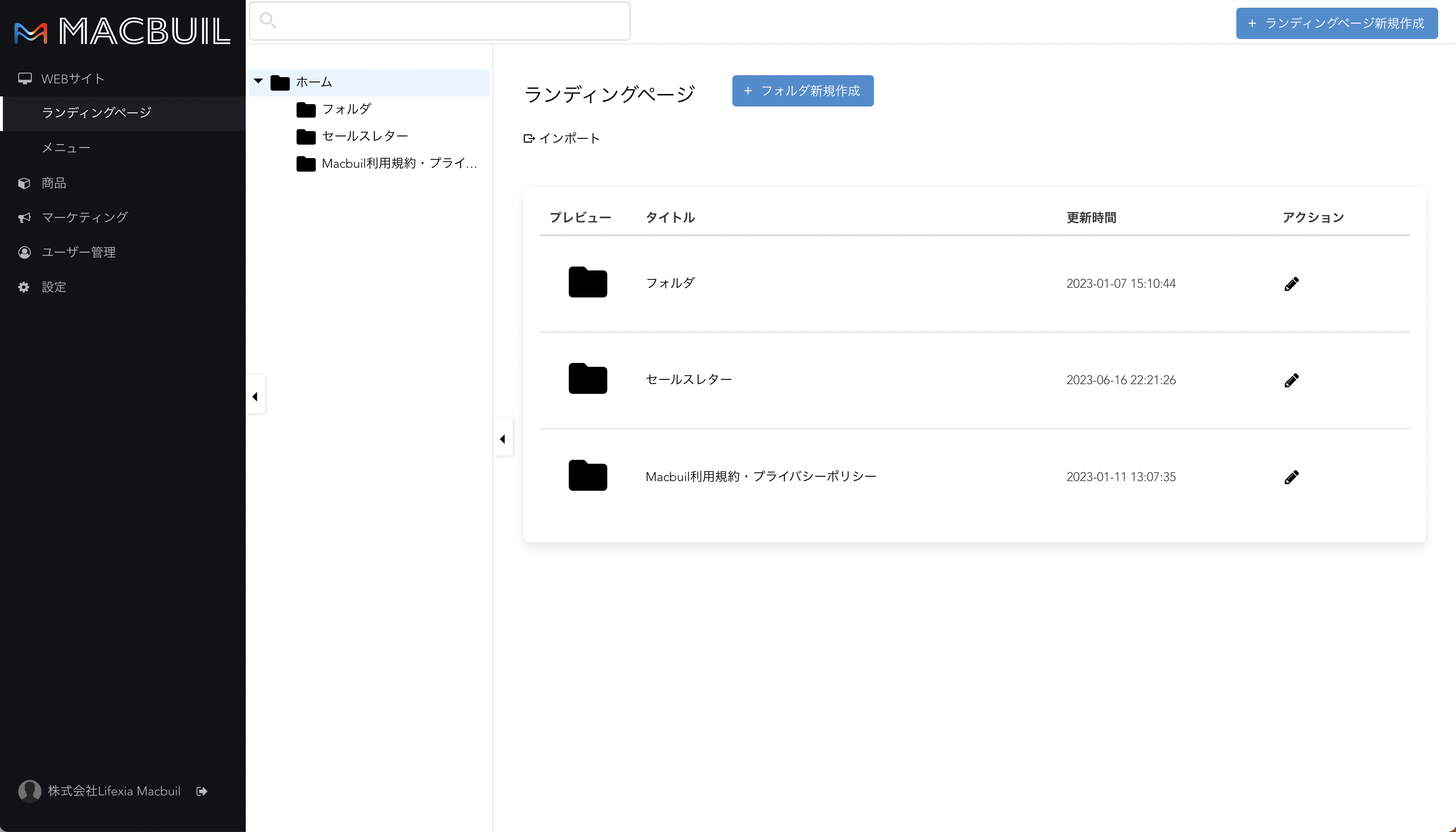The image size is (1456, 832).
Task: Click the logout icon beside 株式会社Lifexia Macbuil
Action: tap(201, 791)
